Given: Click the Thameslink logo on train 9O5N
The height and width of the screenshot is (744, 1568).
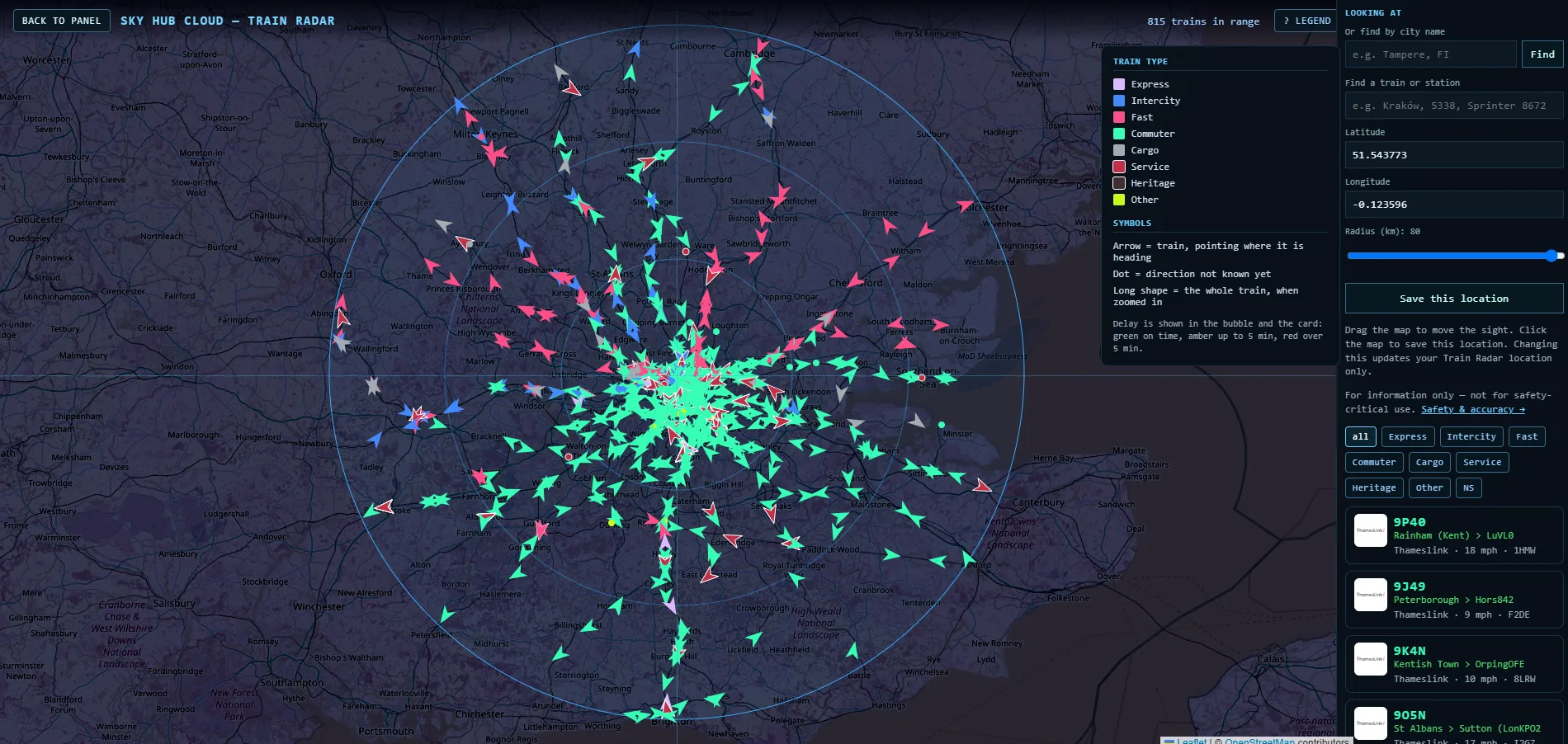Looking at the screenshot, I should [1371, 723].
